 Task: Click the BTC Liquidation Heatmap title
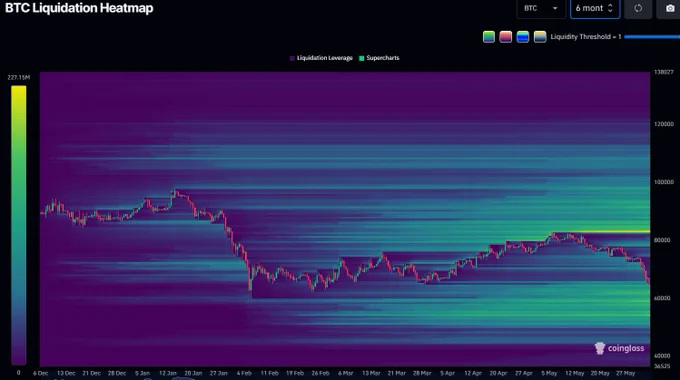coord(79,8)
